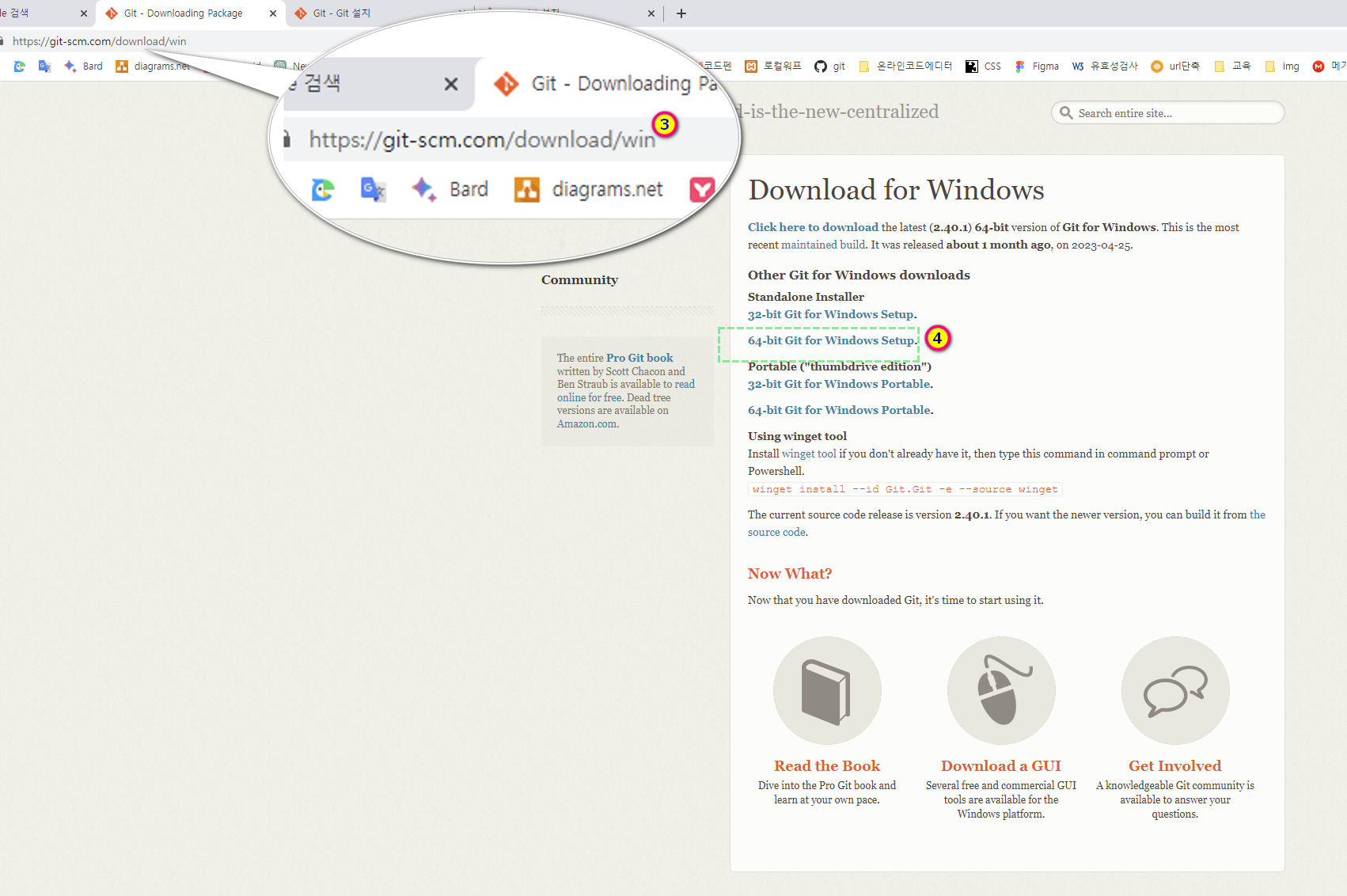Open the Figma bookmark
The height and width of the screenshot is (896, 1347).
tap(1037, 66)
